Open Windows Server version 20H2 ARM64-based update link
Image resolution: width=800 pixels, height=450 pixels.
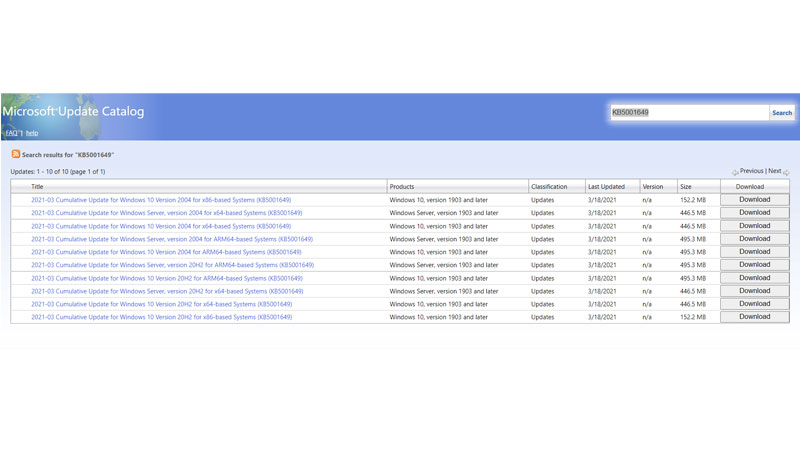point(172,265)
